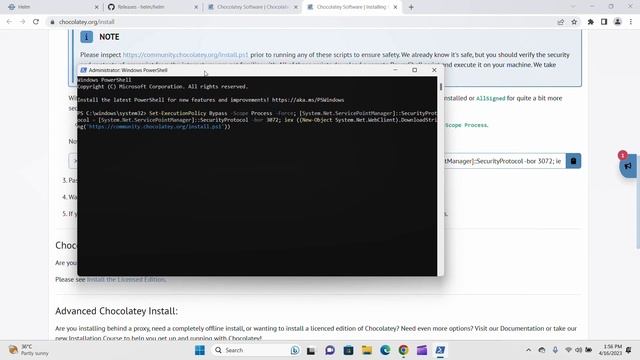Open Bing chat icon in search box
Screen dimensions: 640x360
click(295, 350)
